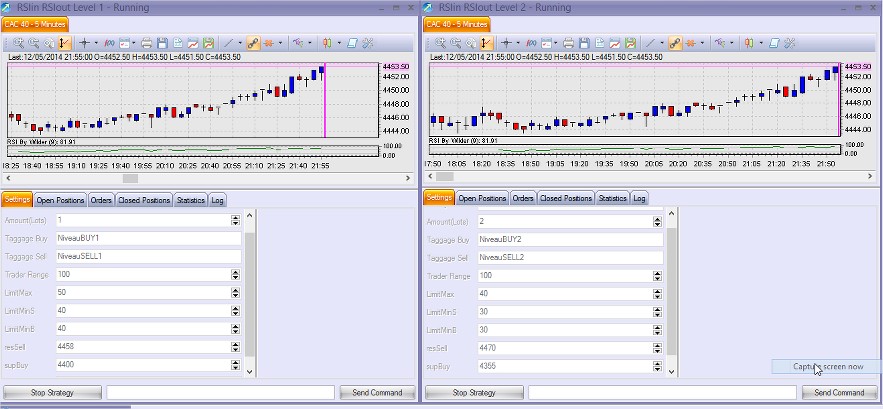Click the Capture screen now button
This screenshot has height=409, width=883.
tap(828, 367)
